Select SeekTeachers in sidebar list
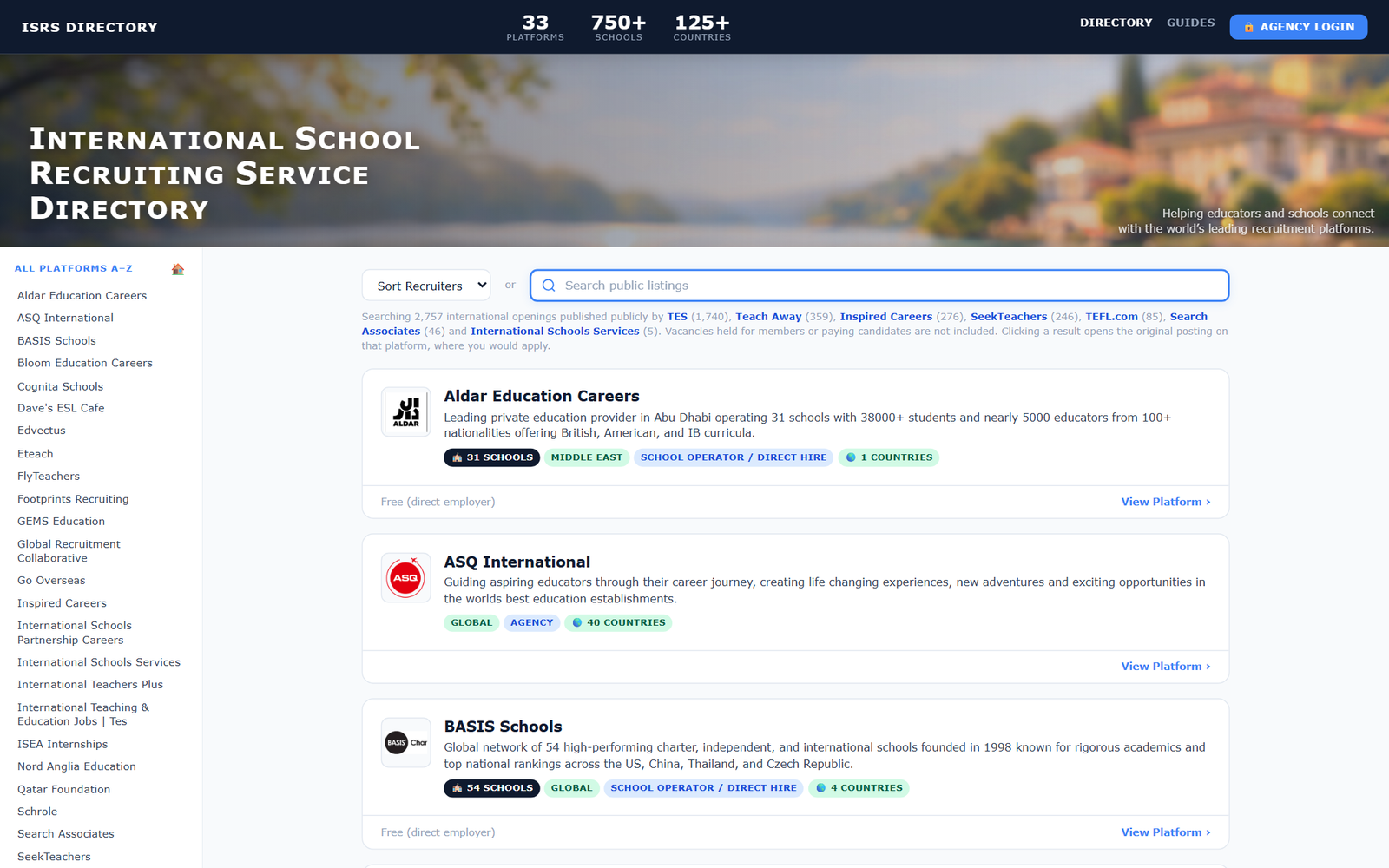1389x868 pixels. 54,857
